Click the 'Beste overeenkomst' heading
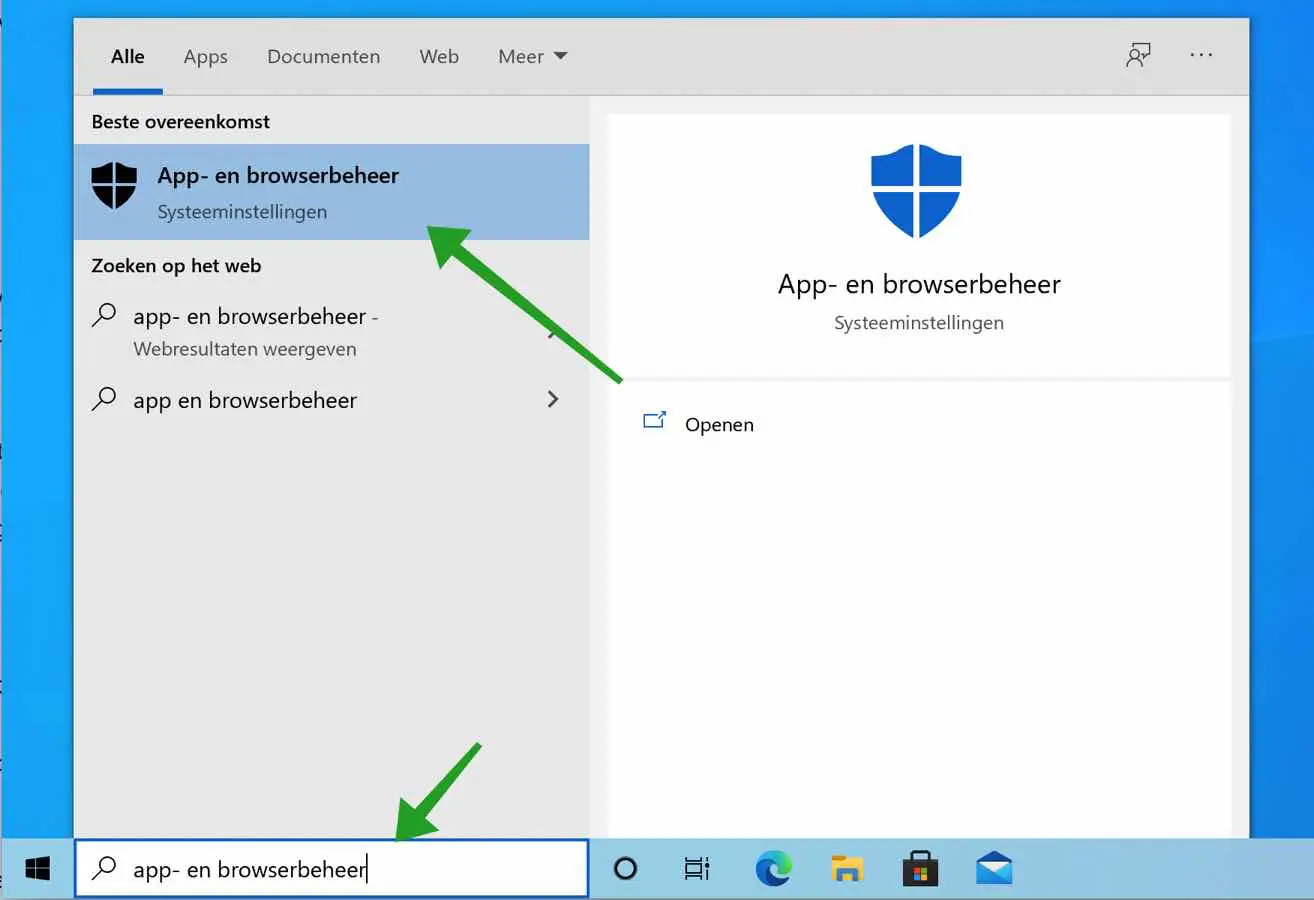Image resolution: width=1314 pixels, height=900 pixels. click(x=181, y=122)
